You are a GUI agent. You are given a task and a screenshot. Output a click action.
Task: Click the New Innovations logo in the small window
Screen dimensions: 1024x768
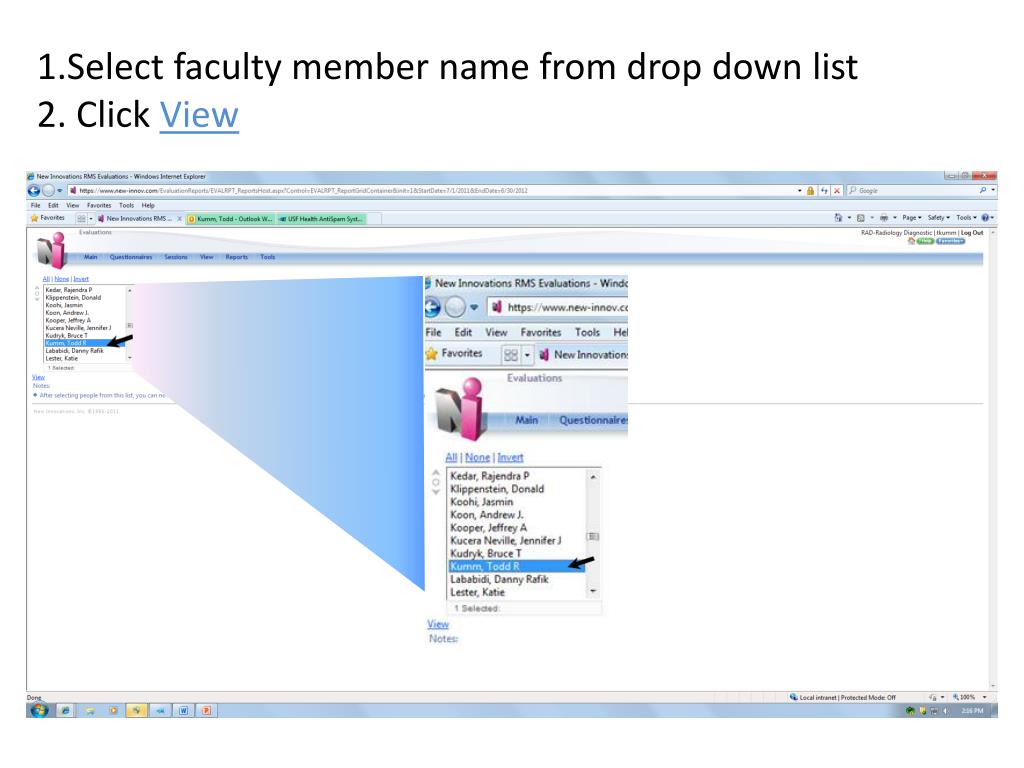[x=52, y=250]
